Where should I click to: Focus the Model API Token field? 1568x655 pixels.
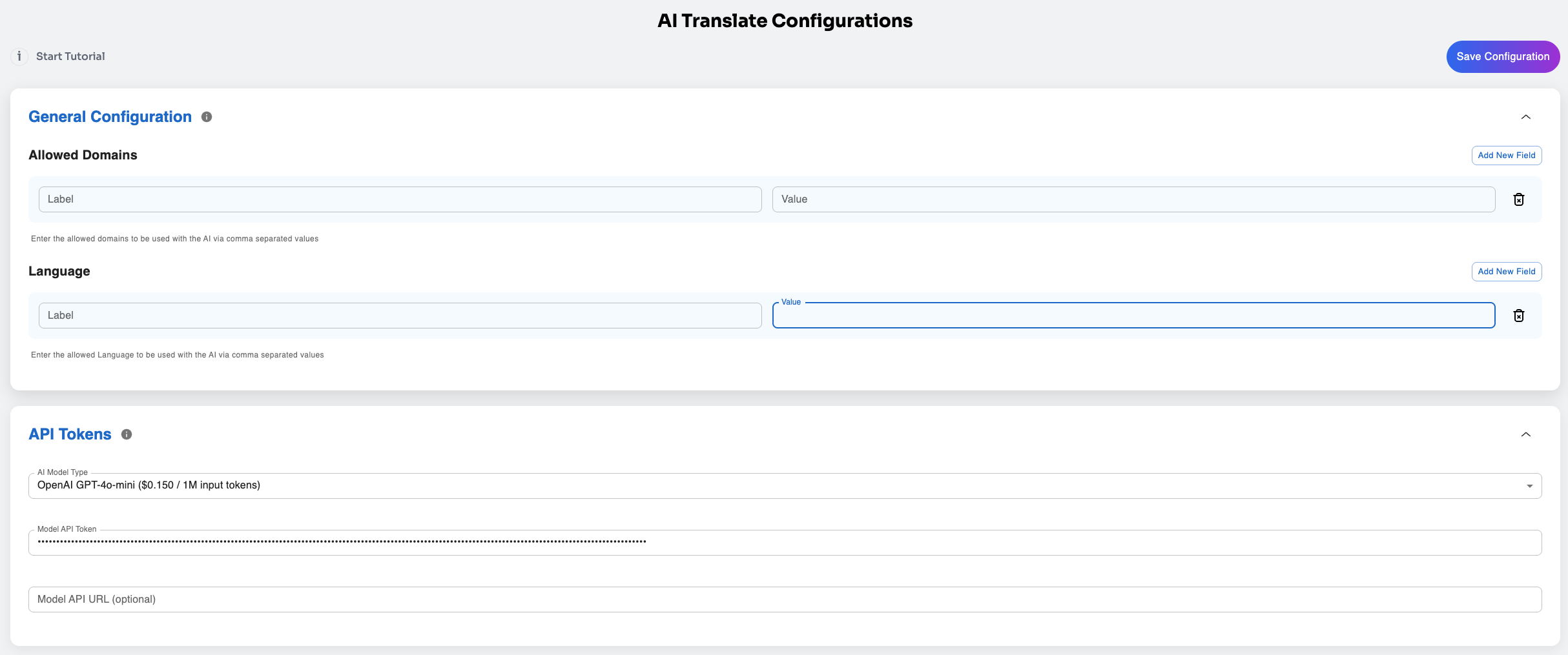tap(785, 543)
